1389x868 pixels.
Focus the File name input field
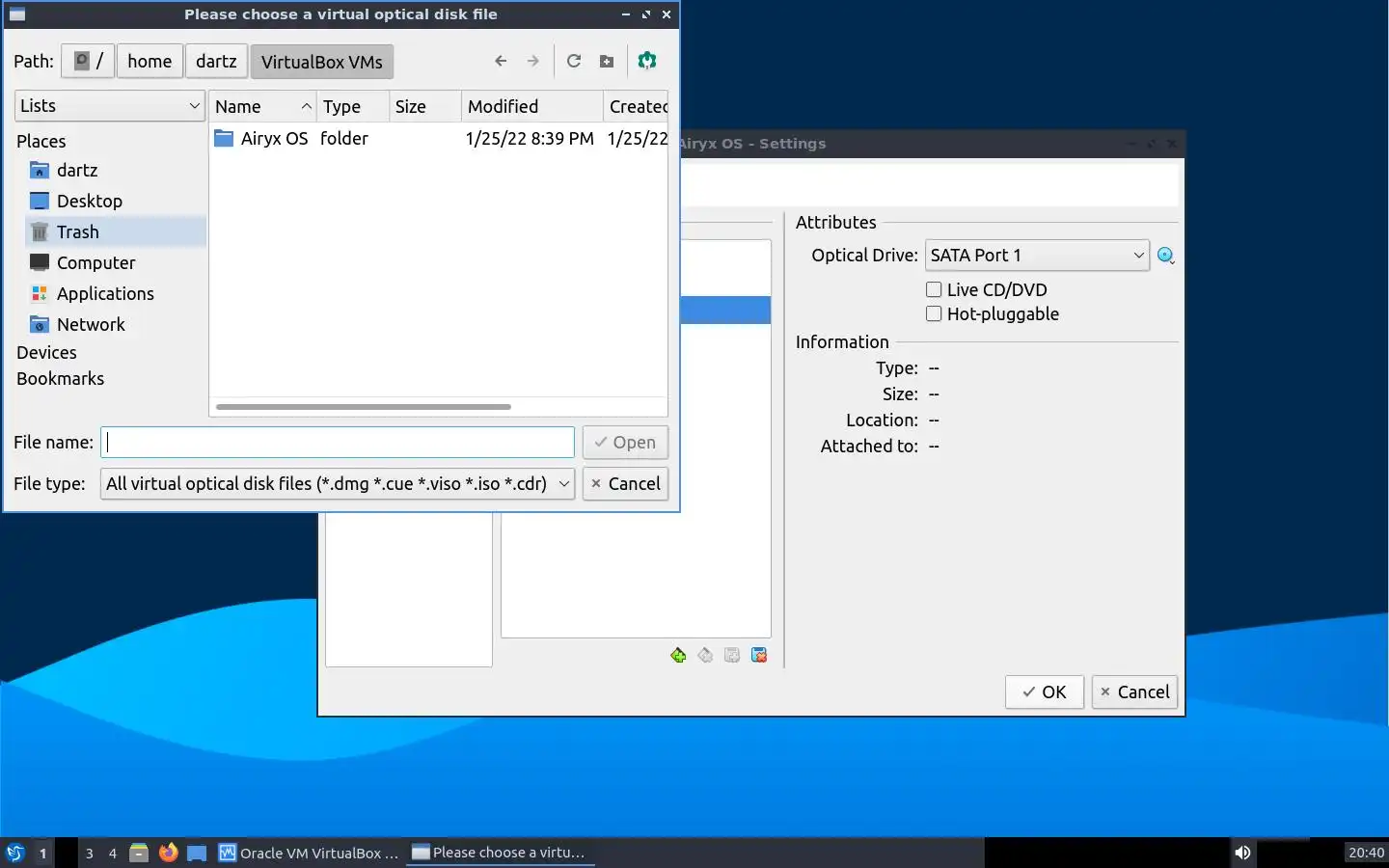[338, 443]
